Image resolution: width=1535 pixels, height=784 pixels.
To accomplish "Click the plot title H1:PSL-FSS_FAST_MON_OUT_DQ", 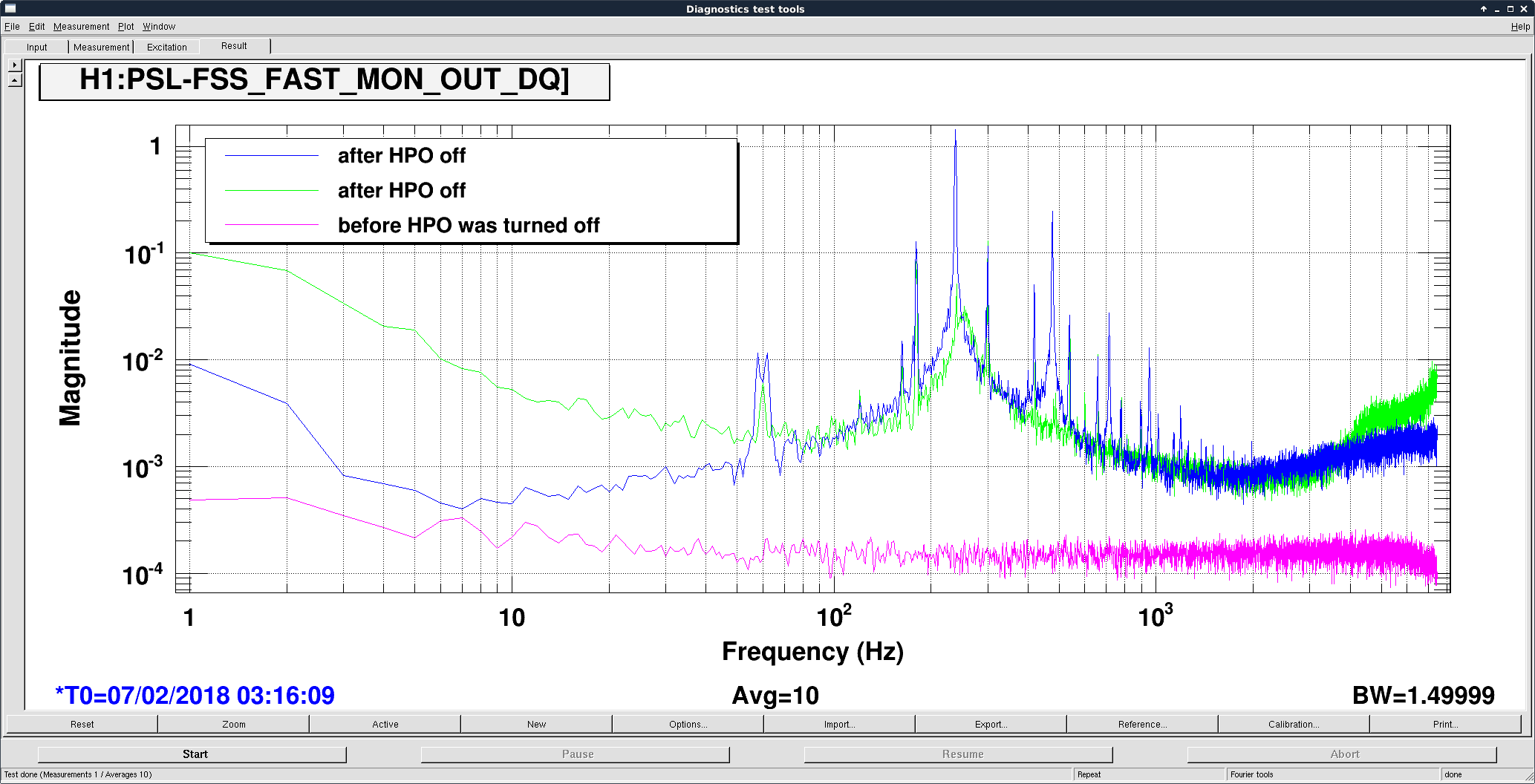I will [x=325, y=80].
